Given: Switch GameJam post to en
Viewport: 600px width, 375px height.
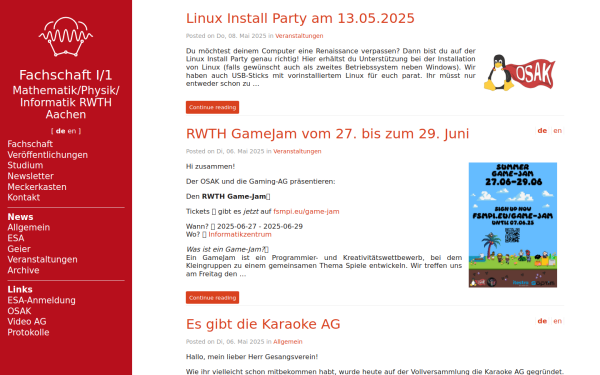Looking at the screenshot, I should 558,131.
